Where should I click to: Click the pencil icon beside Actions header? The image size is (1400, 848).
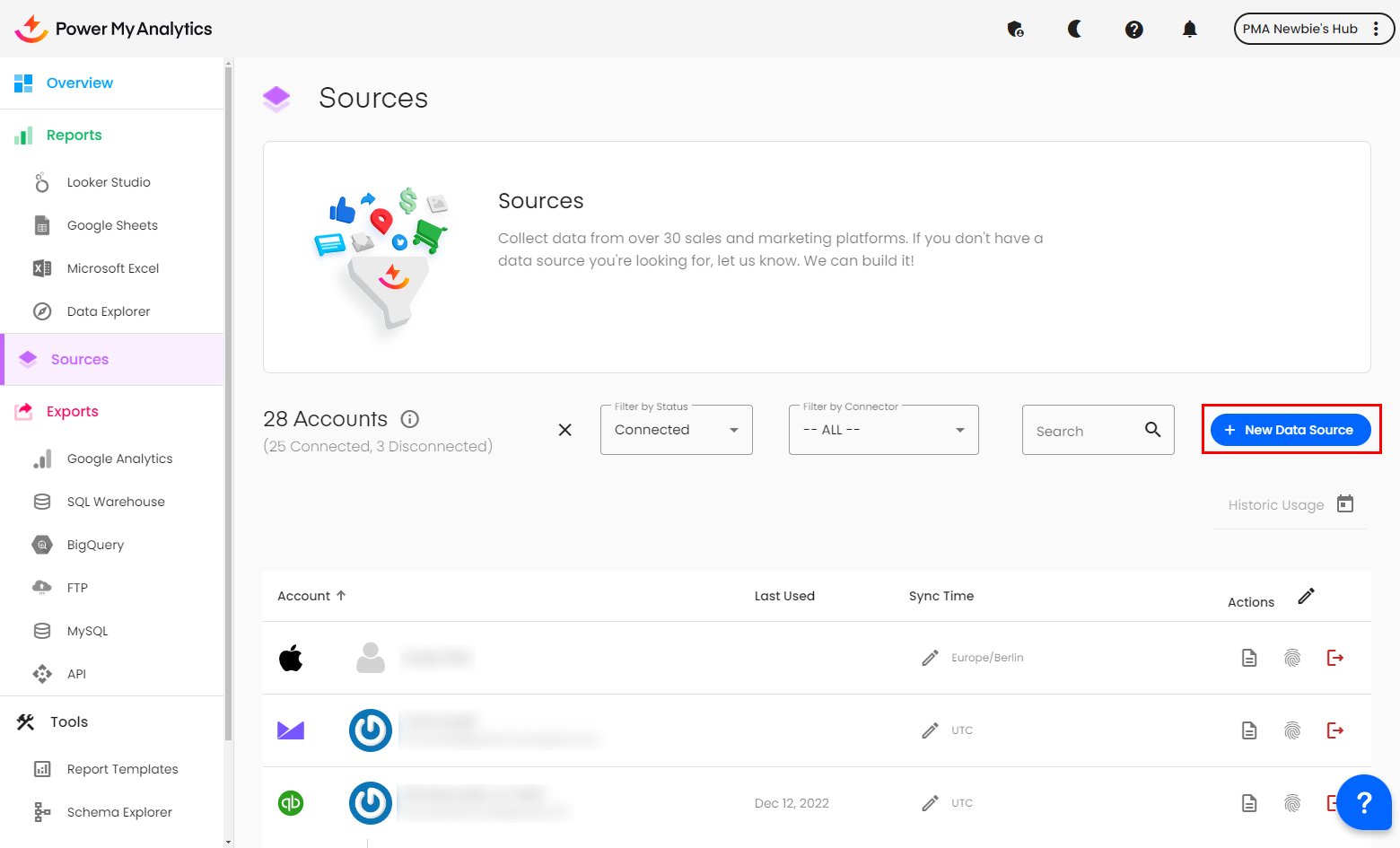pyautogui.click(x=1306, y=596)
